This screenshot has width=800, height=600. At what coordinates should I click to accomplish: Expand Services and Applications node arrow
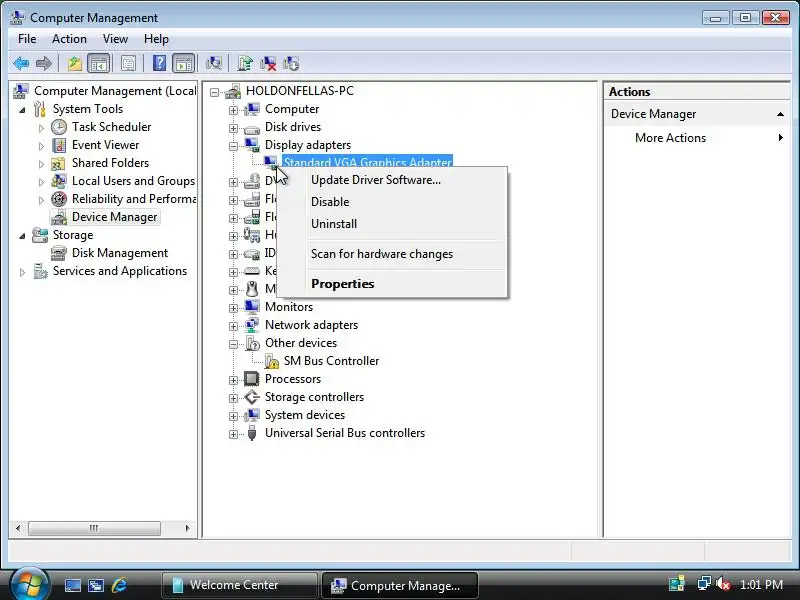[22, 272]
